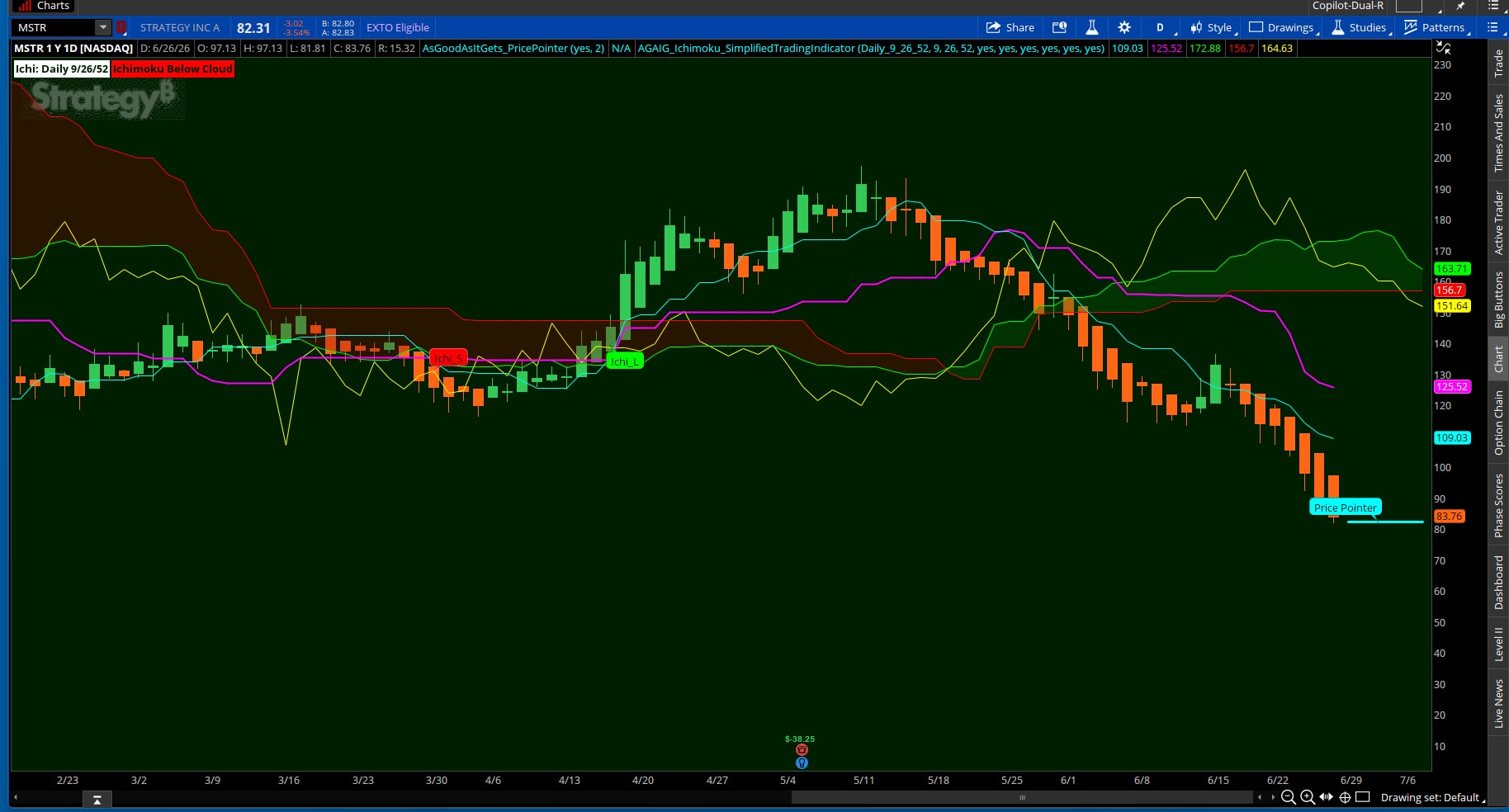Screen dimensions: 1509x812
Task: Click the MSTR 1 Y 1D [NASDAQ] title
Action: (x=73, y=48)
